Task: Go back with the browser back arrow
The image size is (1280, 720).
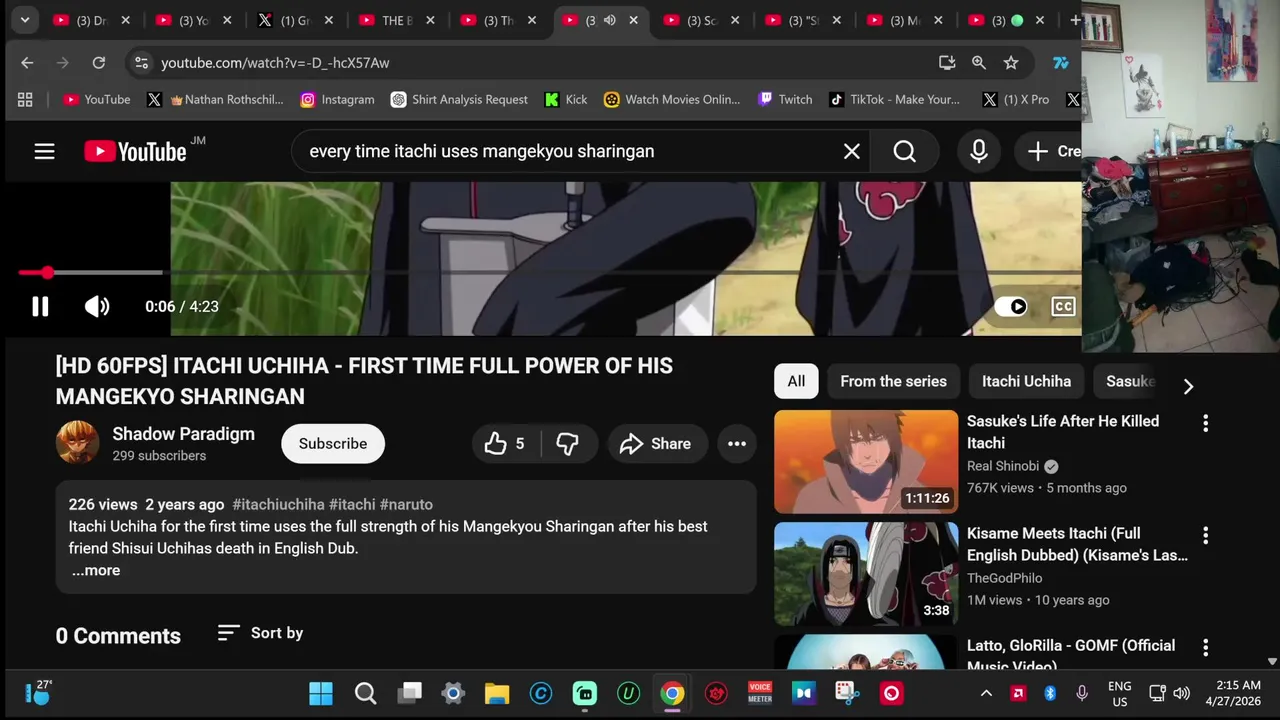Action: click(x=27, y=63)
